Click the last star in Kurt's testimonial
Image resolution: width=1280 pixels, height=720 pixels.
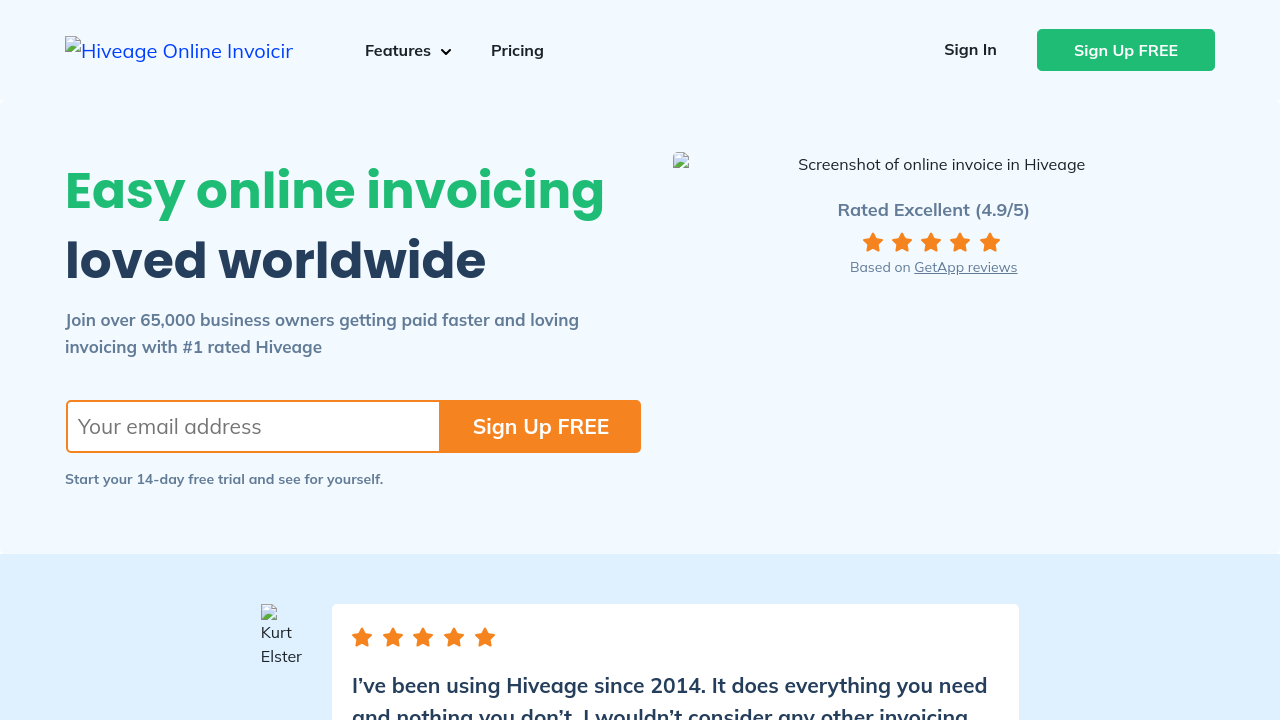[x=485, y=637]
